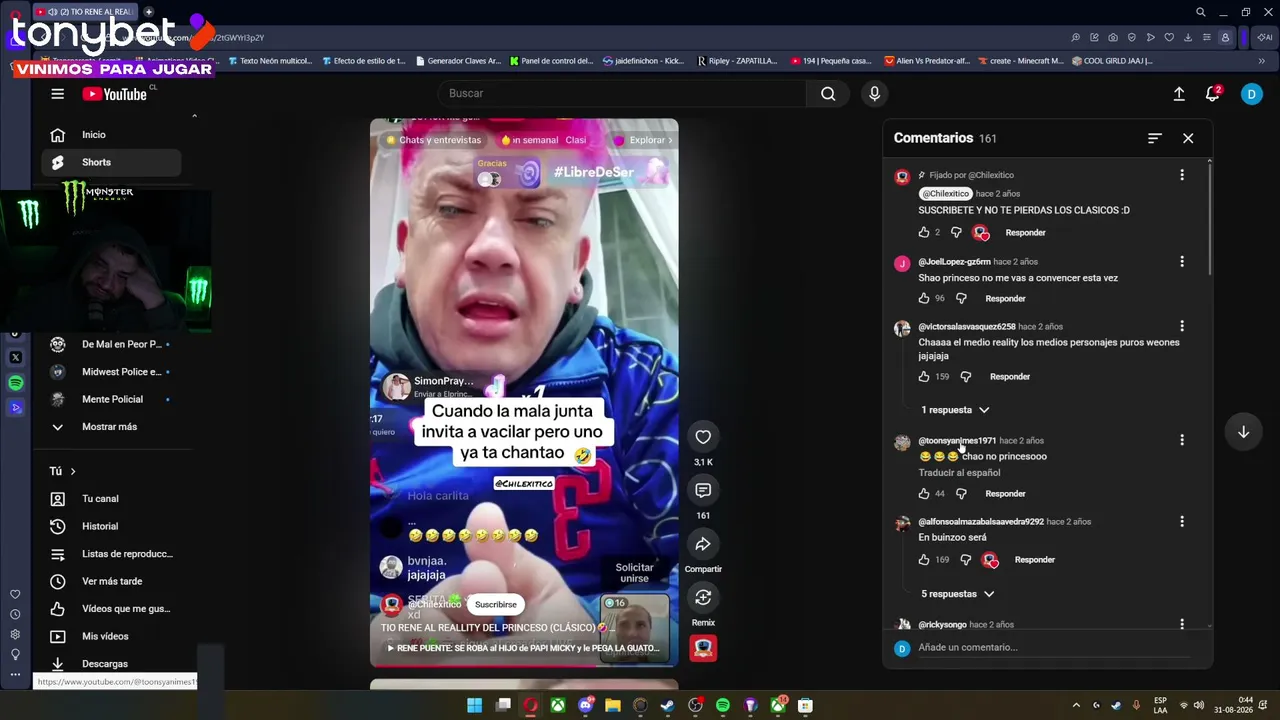Start voice search with the microphone
The image size is (1280, 720).
pos(874,93)
